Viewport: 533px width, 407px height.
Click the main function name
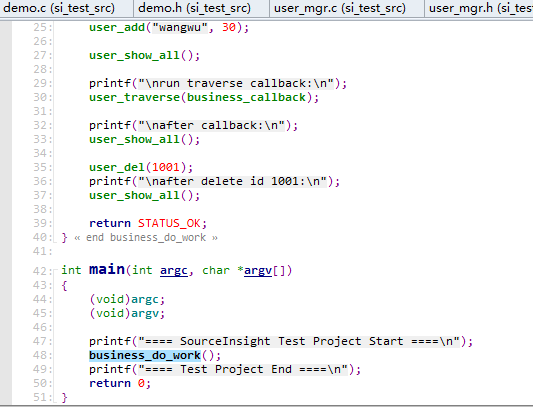pos(107,270)
